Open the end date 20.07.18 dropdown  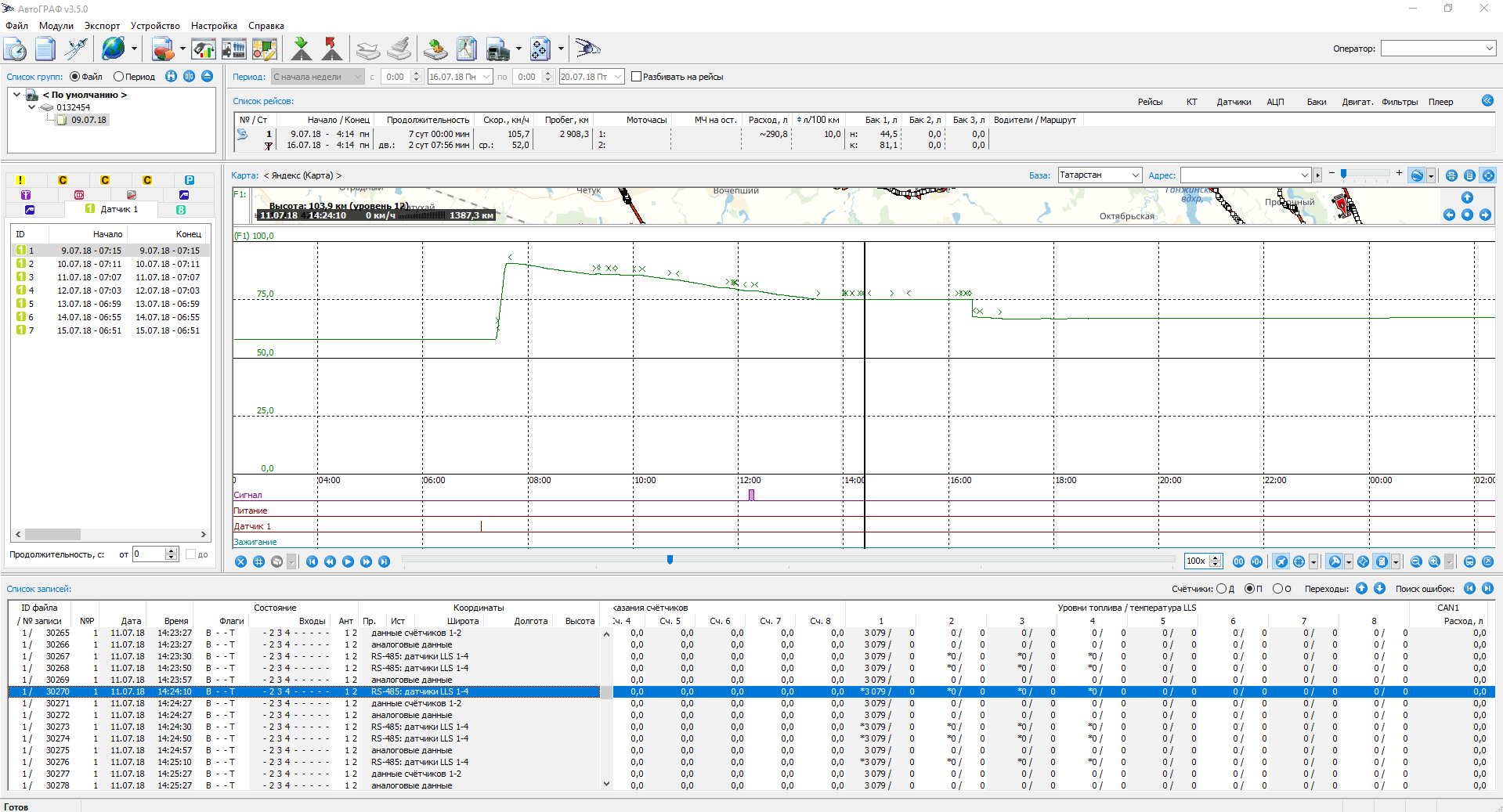(x=618, y=77)
